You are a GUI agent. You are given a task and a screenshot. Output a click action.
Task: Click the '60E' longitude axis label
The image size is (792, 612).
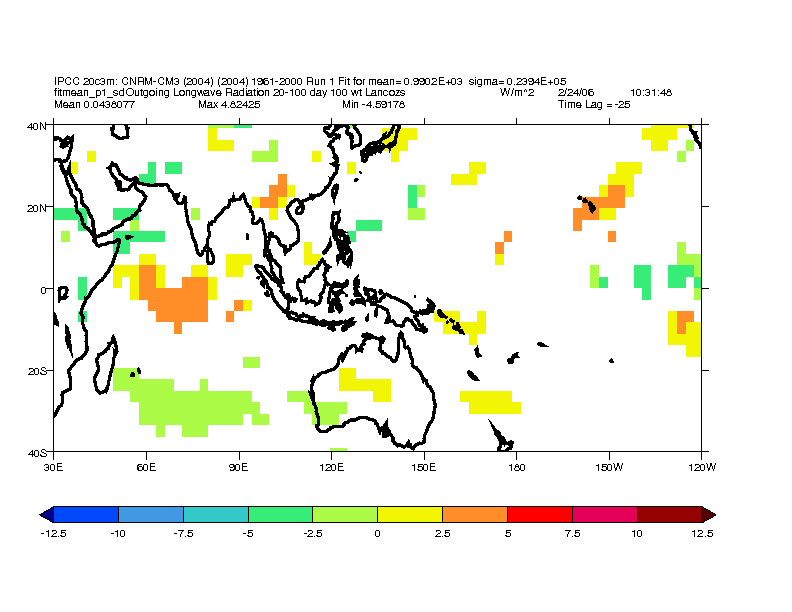click(146, 467)
